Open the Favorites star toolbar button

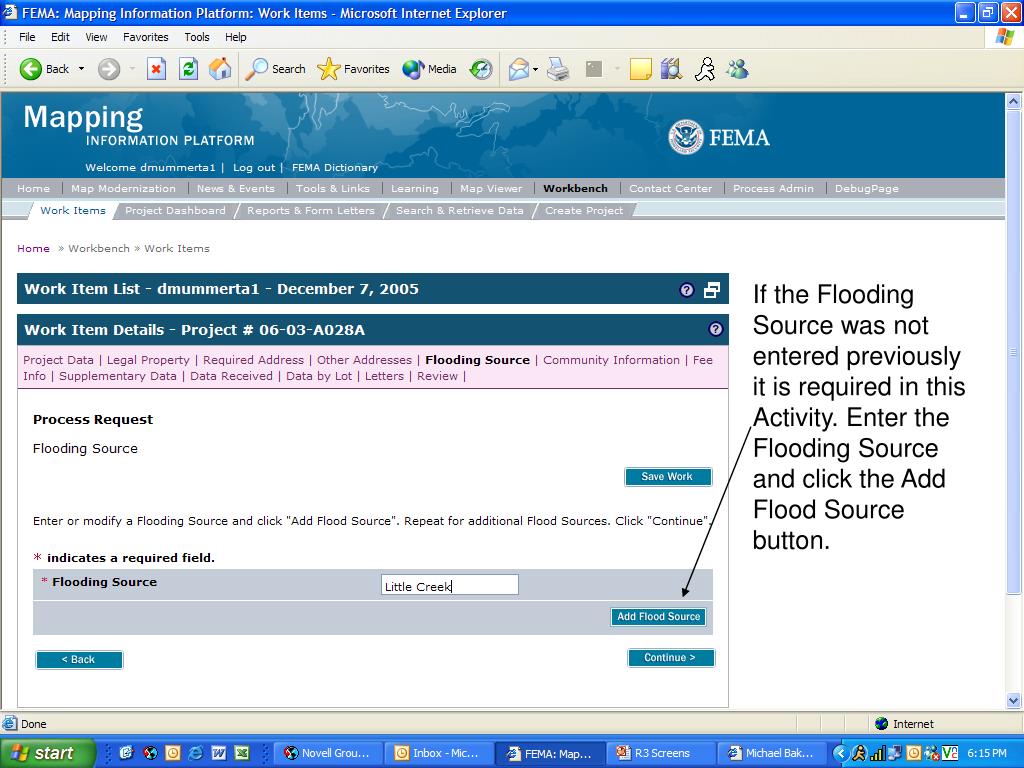click(x=353, y=69)
